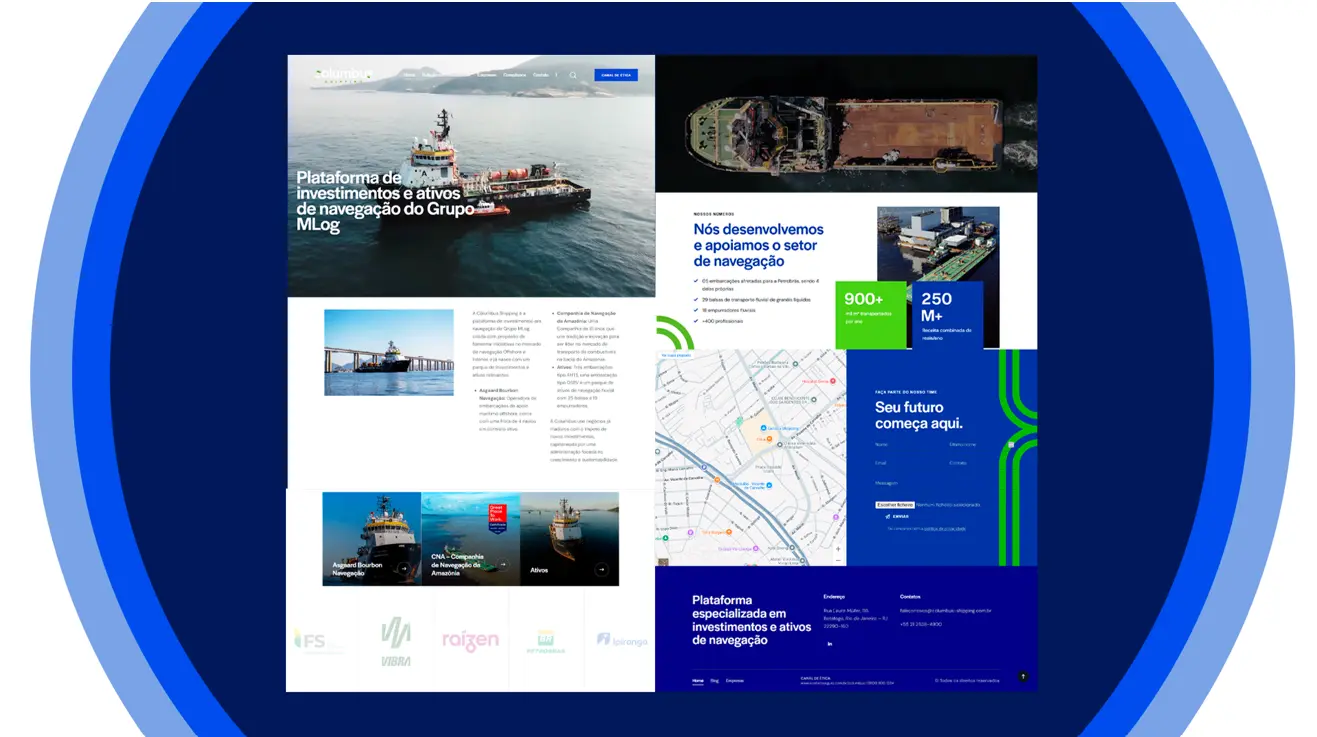
Task: Zoom in on the map with plus
Action: 838,548
